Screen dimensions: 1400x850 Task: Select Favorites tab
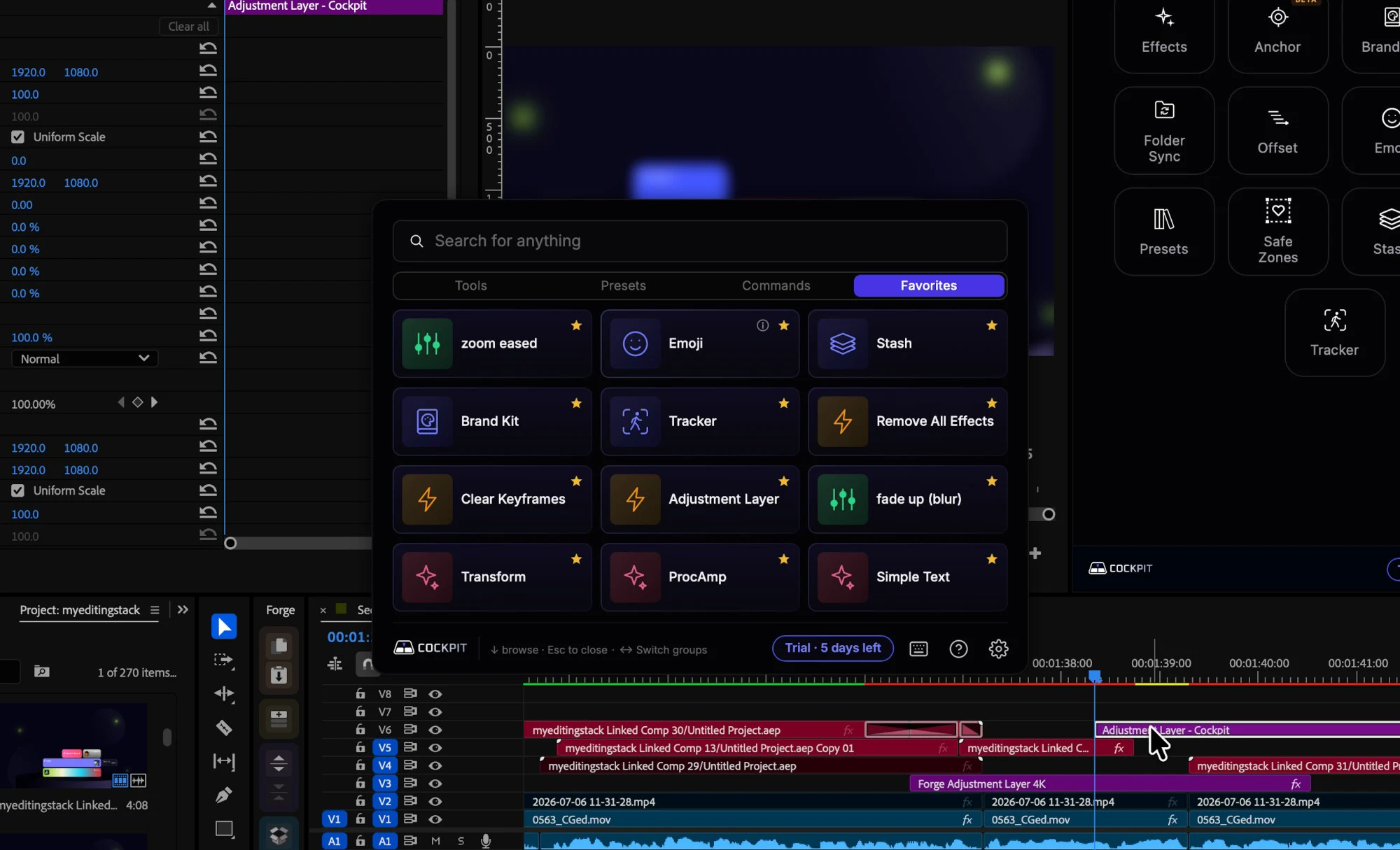tap(929, 285)
